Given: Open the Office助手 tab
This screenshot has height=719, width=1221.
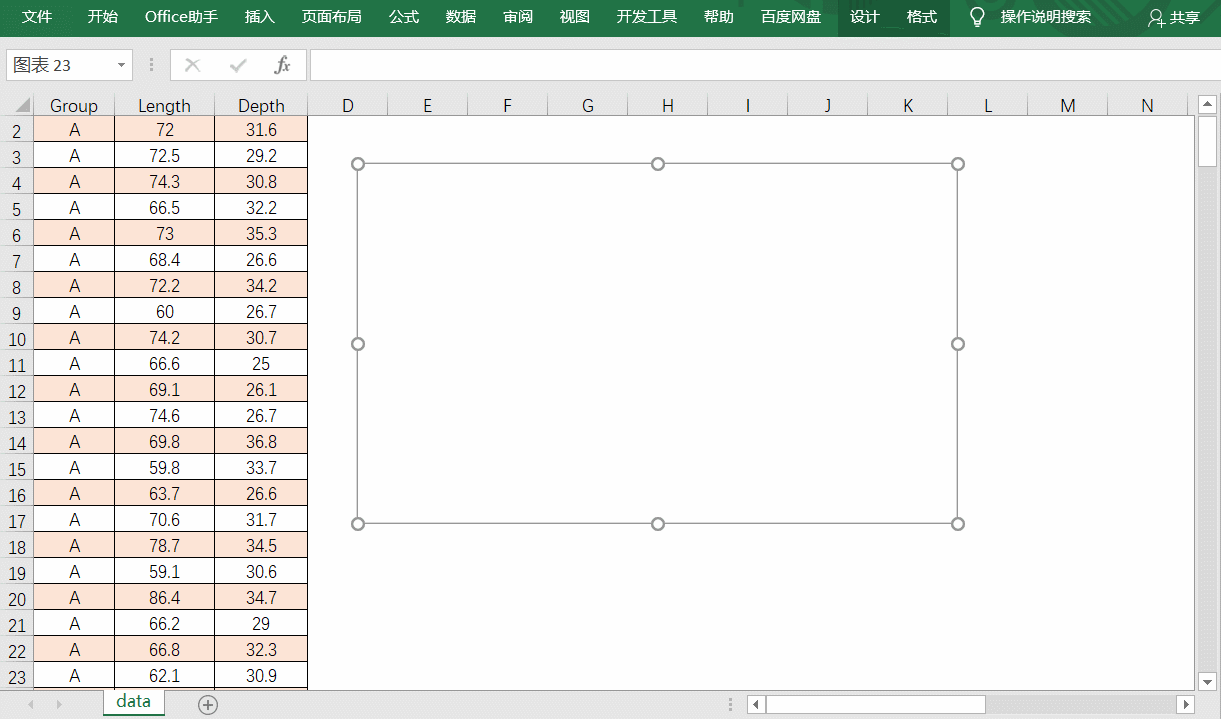Looking at the screenshot, I should pos(181,17).
